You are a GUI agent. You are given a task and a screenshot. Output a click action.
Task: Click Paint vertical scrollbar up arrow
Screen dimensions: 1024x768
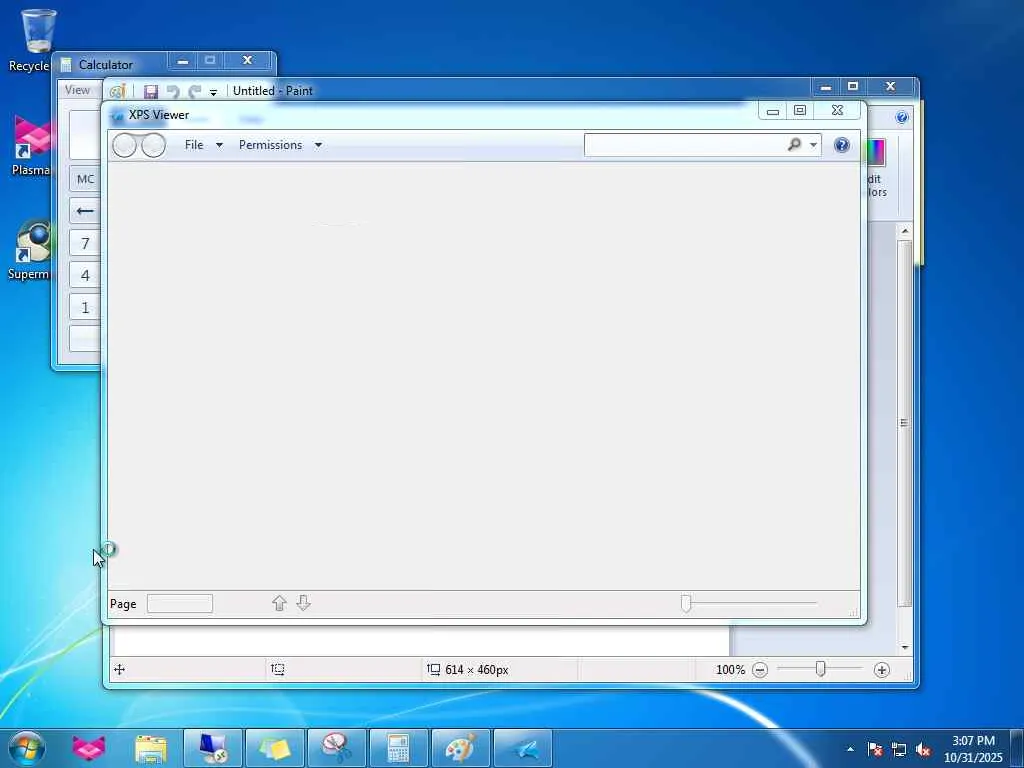904,231
